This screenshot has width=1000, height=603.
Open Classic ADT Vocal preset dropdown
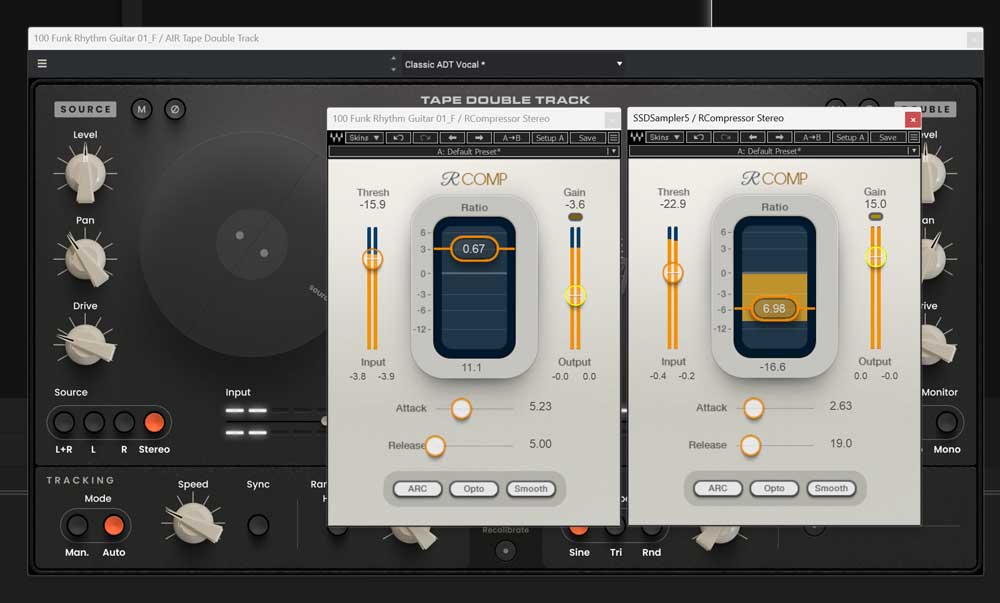[619, 64]
